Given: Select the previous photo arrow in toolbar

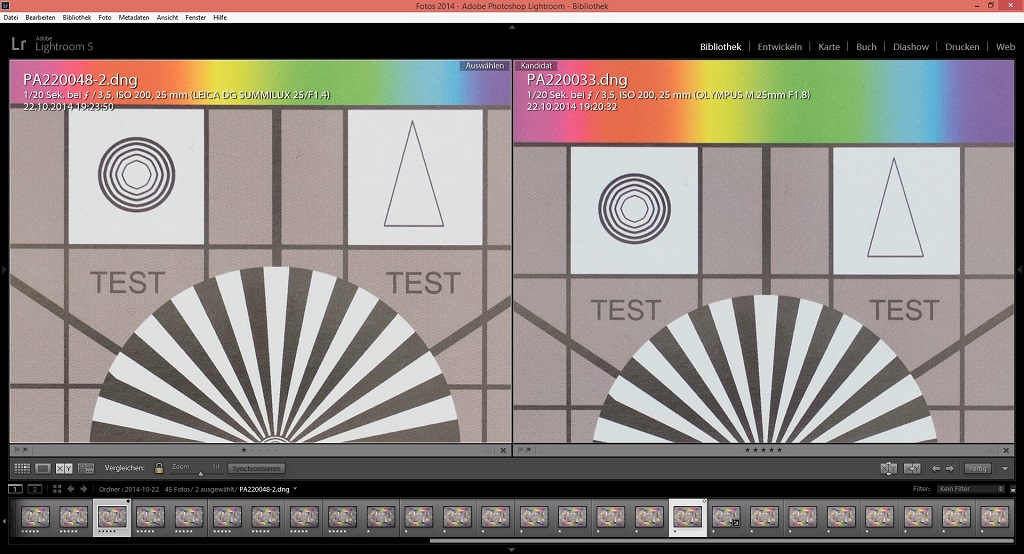Looking at the screenshot, I should click(x=936, y=468).
